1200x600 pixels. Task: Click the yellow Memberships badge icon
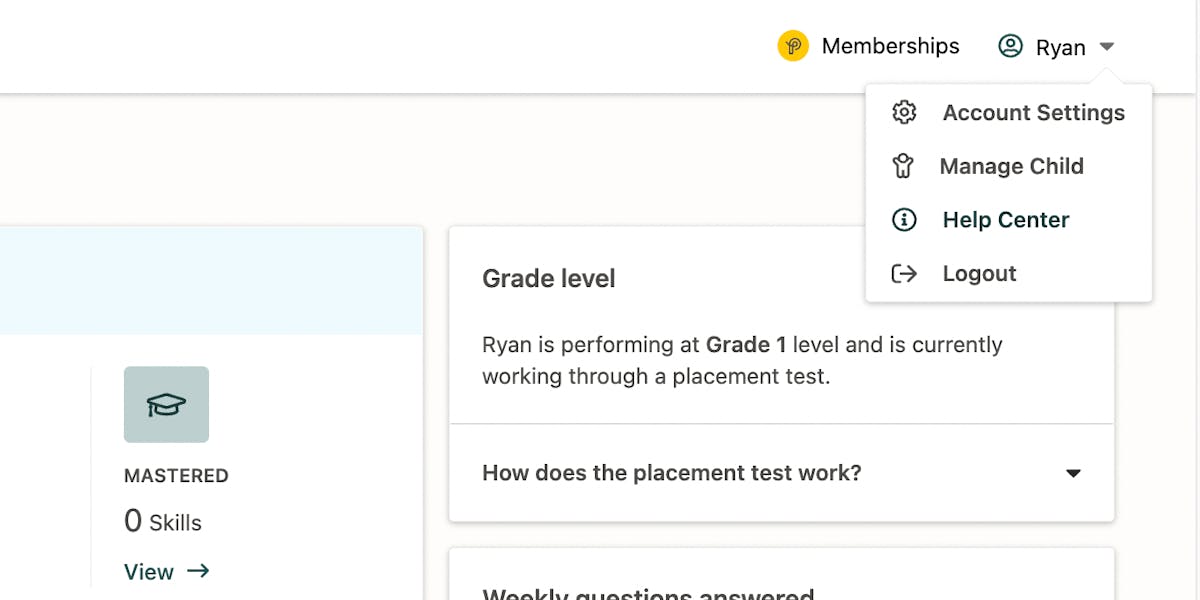pos(793,46)
